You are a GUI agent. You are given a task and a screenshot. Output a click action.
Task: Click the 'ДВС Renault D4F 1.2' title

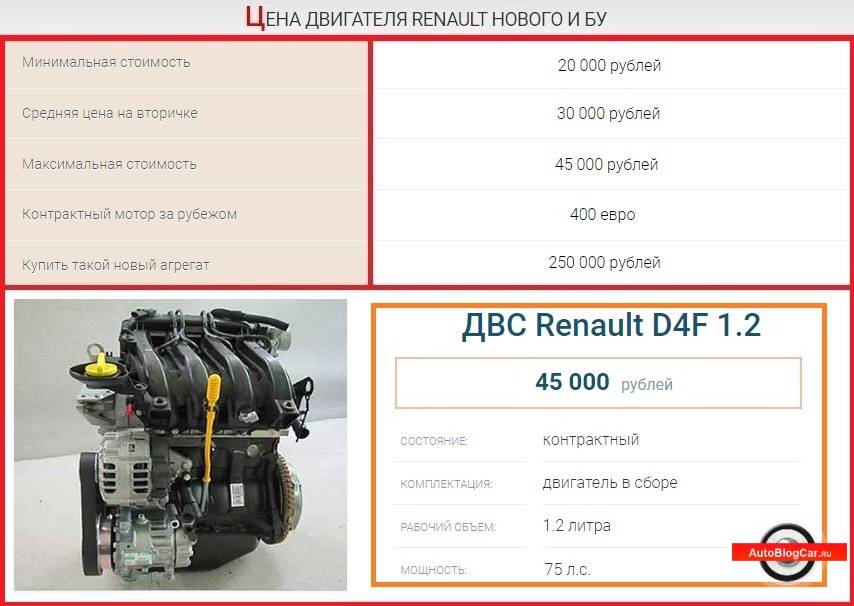pyautogui.click(x=611, y=325)
